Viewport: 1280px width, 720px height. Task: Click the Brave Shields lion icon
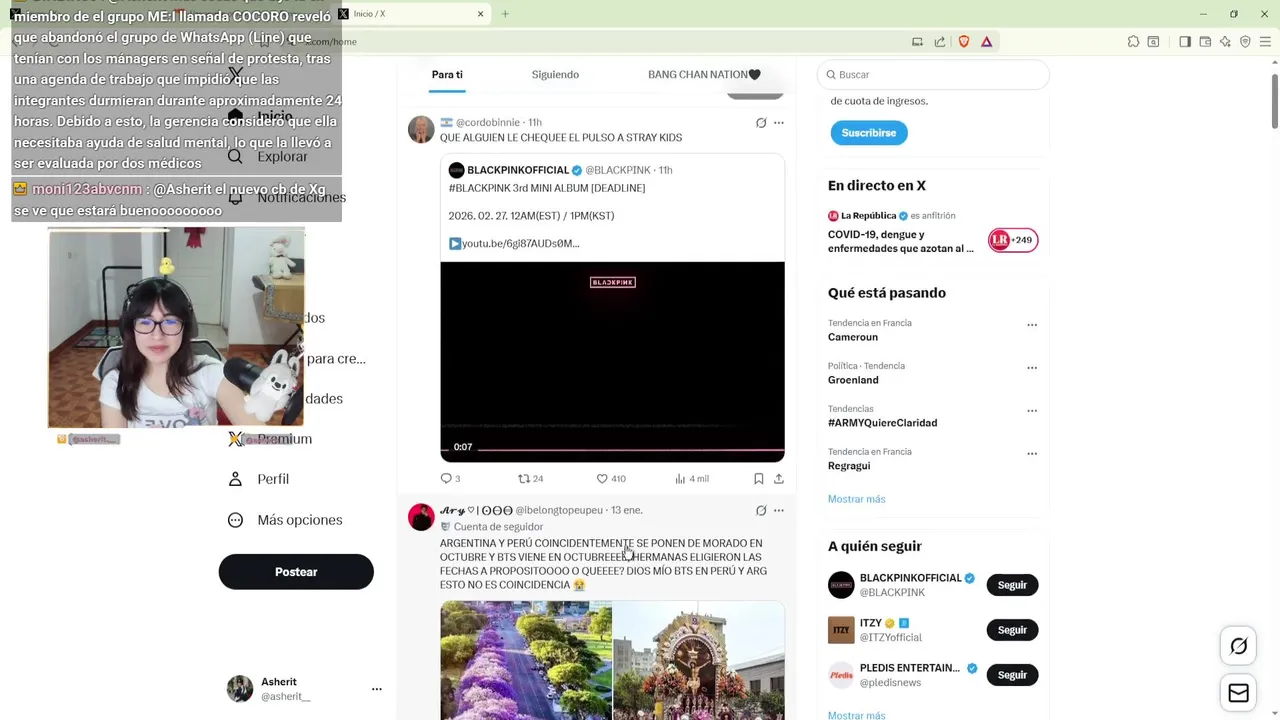click(x=964, y=41)
